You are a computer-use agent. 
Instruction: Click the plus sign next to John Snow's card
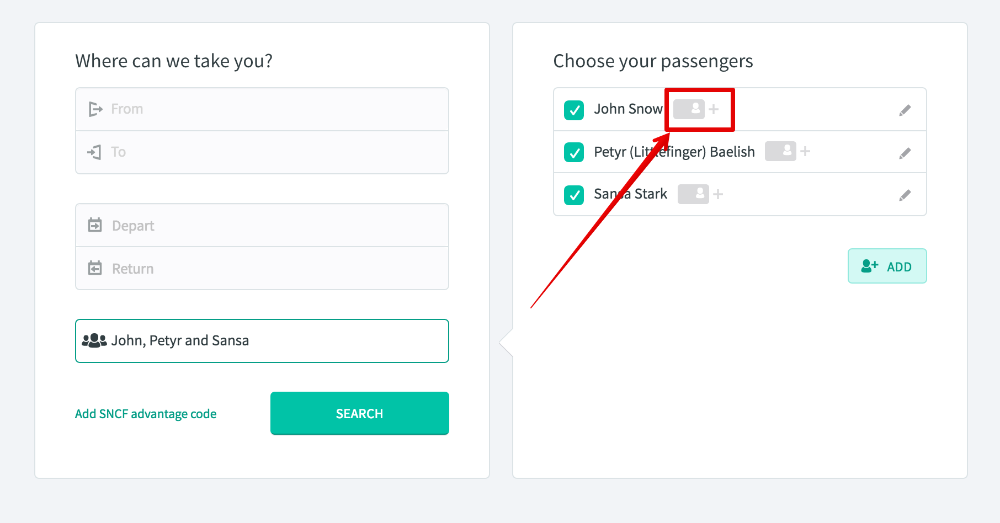pyautogui.click(x=714, y=109)
